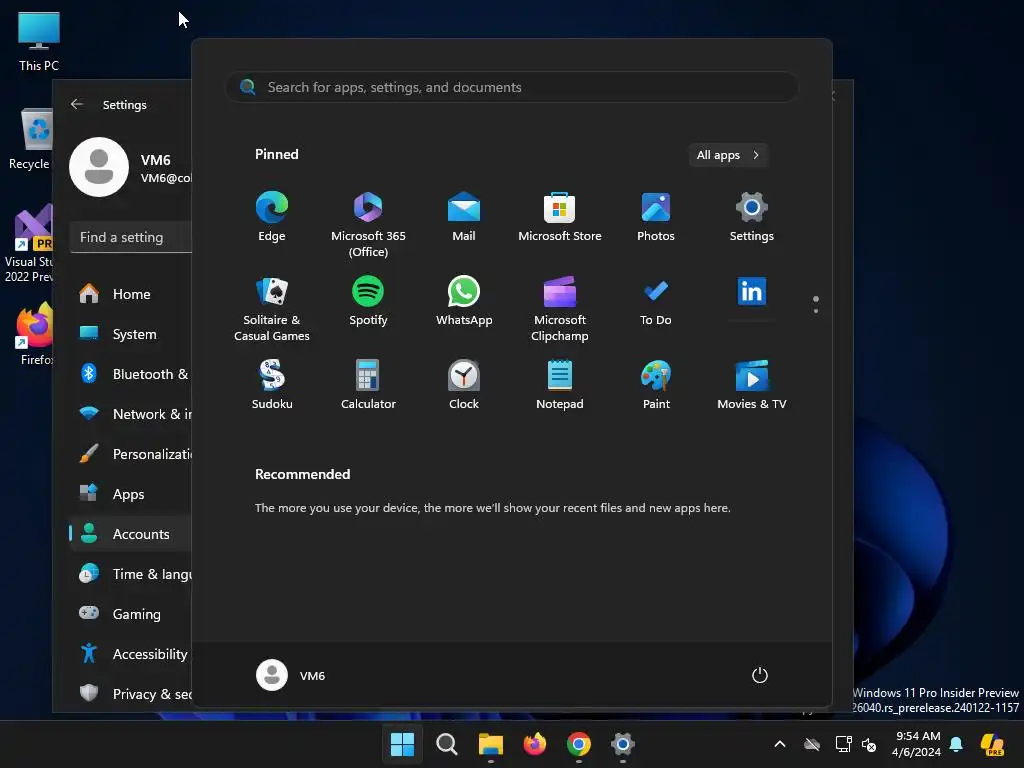Click the Windows Start button on taskbar

pyautogui.click(x=402, y=744)
